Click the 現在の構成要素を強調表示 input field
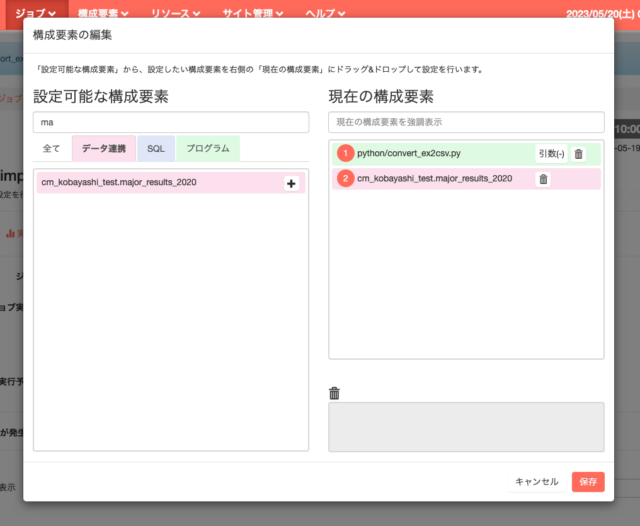This screenshot has width=640, height=526. click(x=466, y=122)
